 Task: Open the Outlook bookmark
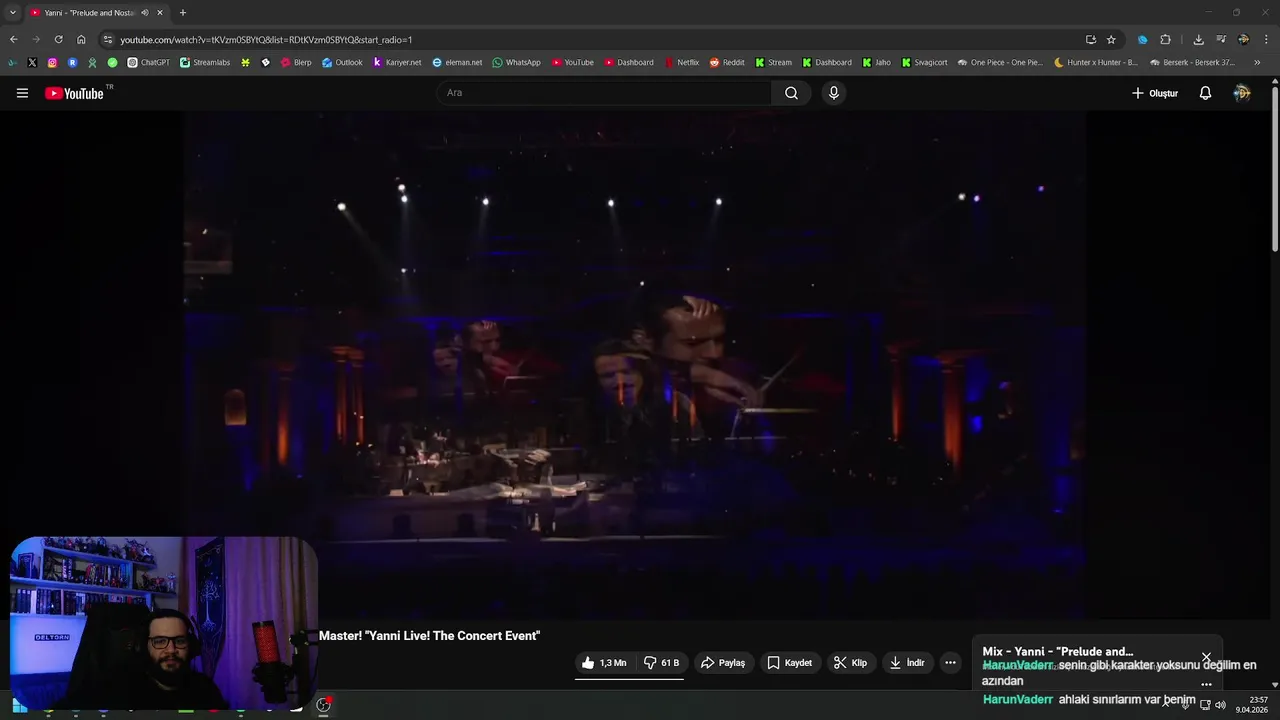point(342,62)
